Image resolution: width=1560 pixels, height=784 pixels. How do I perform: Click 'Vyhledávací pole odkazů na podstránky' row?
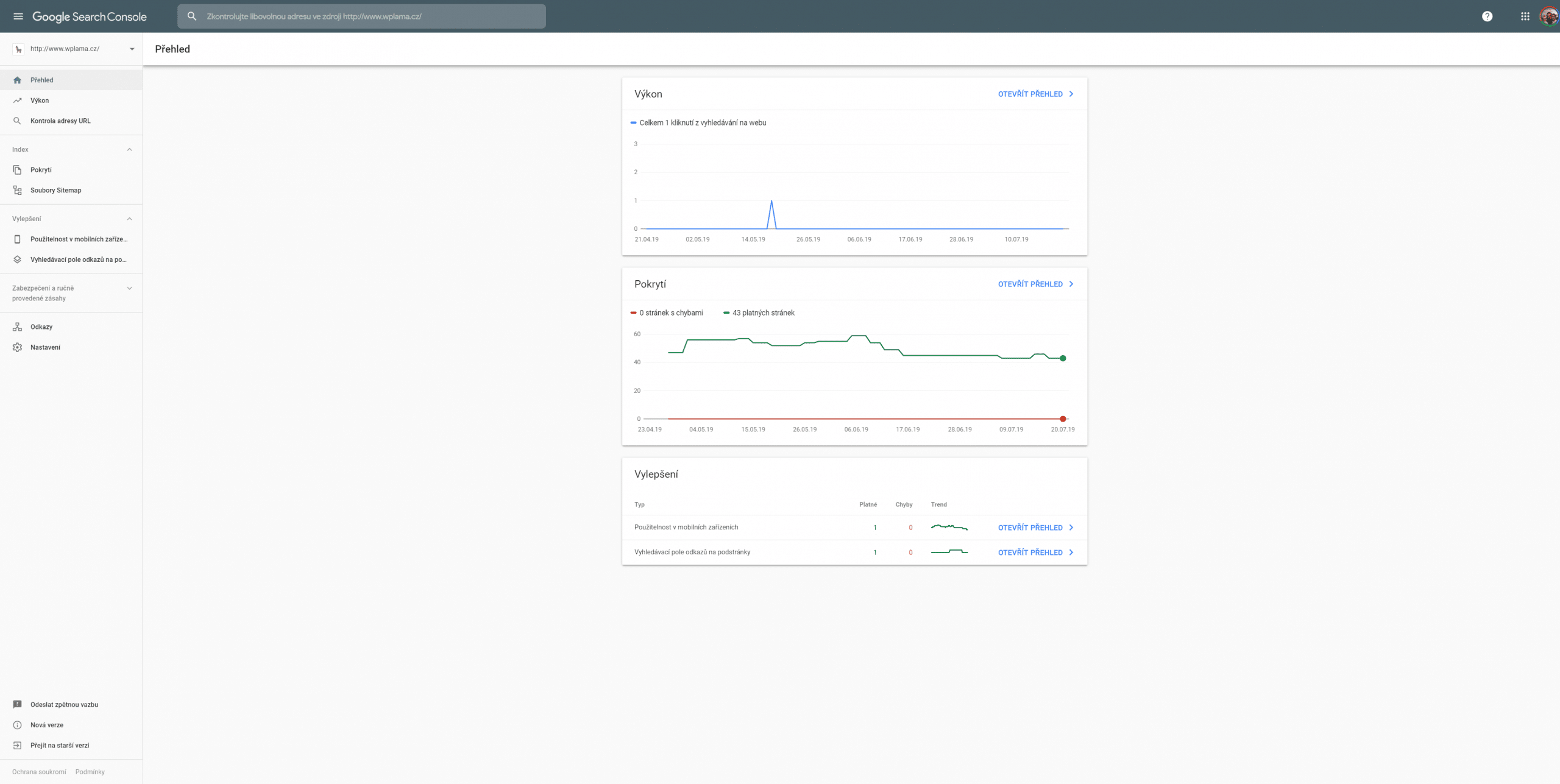click(854, 553)
